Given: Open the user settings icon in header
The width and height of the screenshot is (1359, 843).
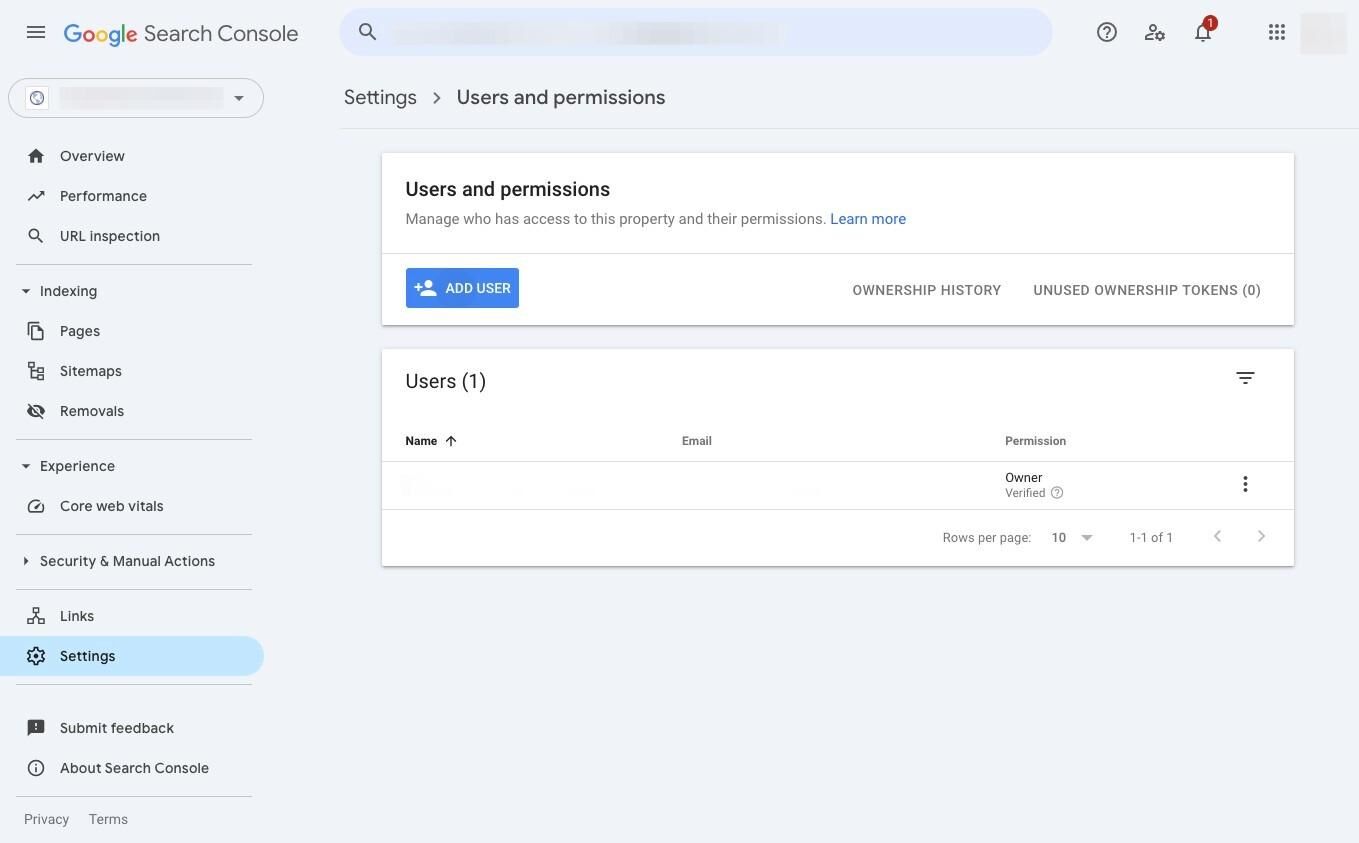Looking at the screenshot, I should click(x=1155, y=32).
